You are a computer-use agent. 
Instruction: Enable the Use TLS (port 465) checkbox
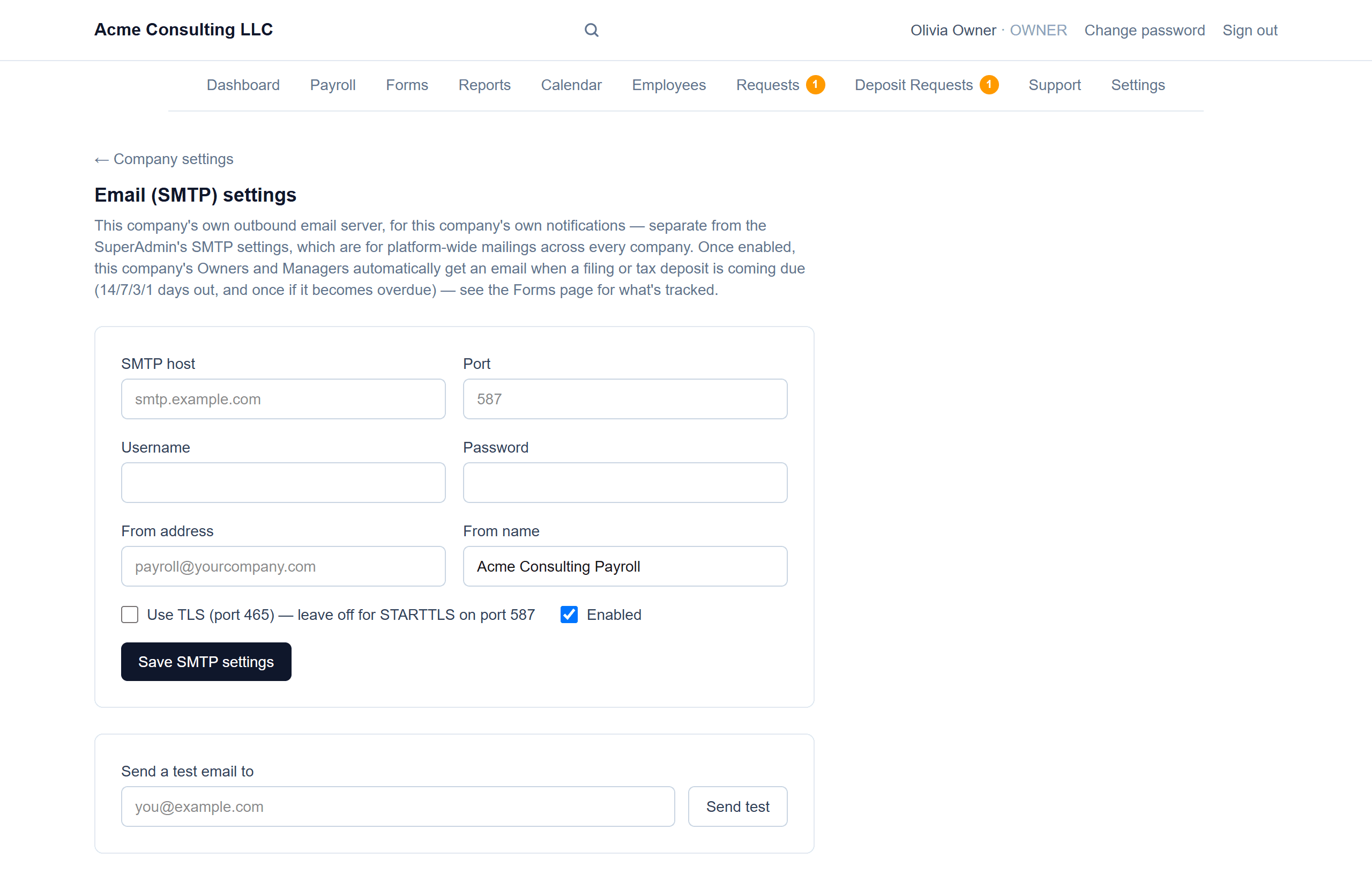(130, 615)
